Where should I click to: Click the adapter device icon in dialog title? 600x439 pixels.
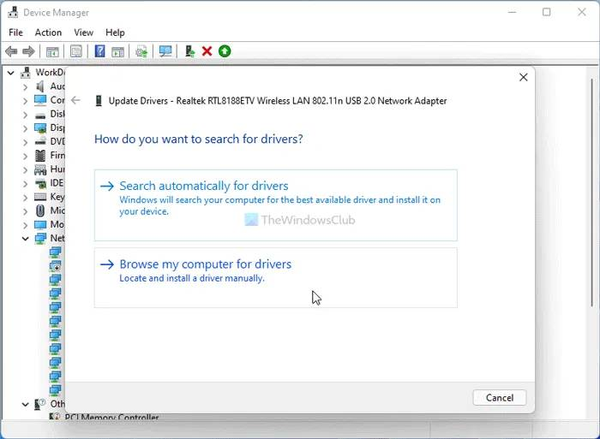coord(98,101)
